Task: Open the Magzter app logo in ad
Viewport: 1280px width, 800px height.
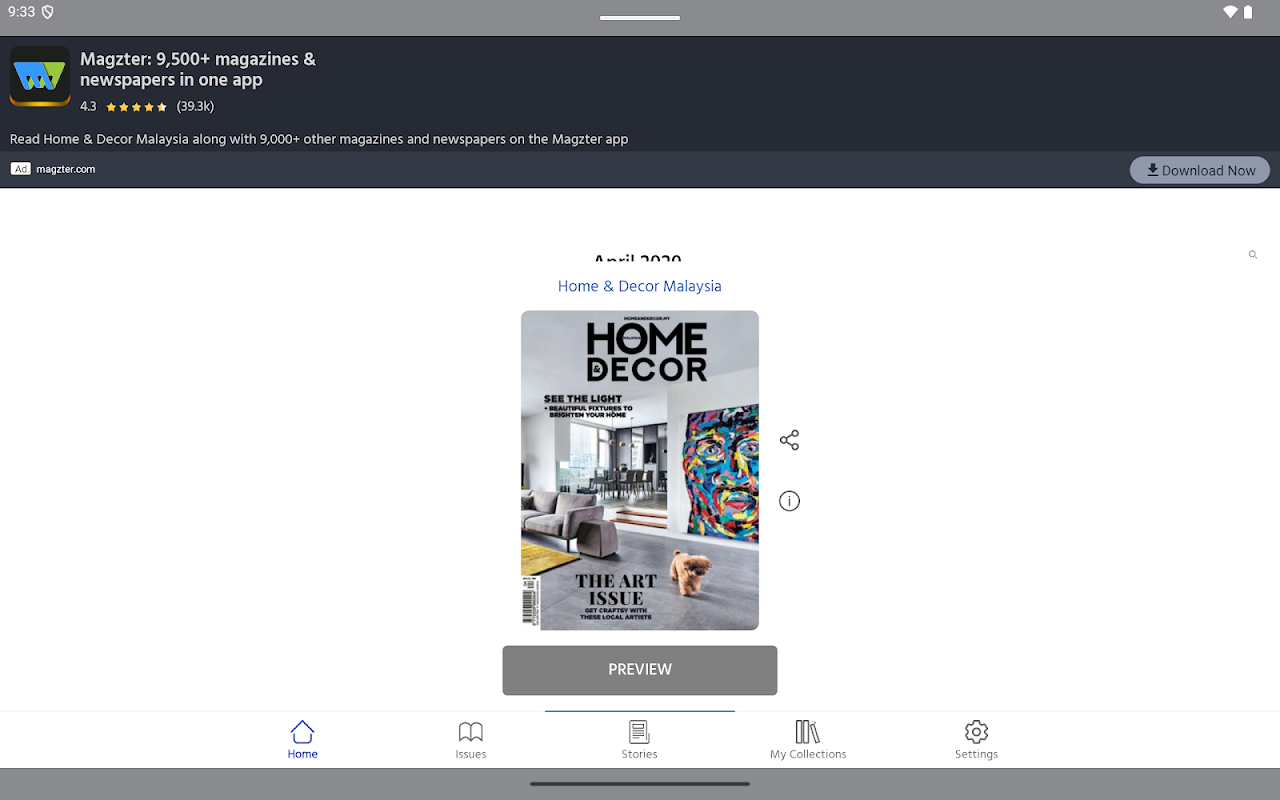Action: (x=40, y=76)
